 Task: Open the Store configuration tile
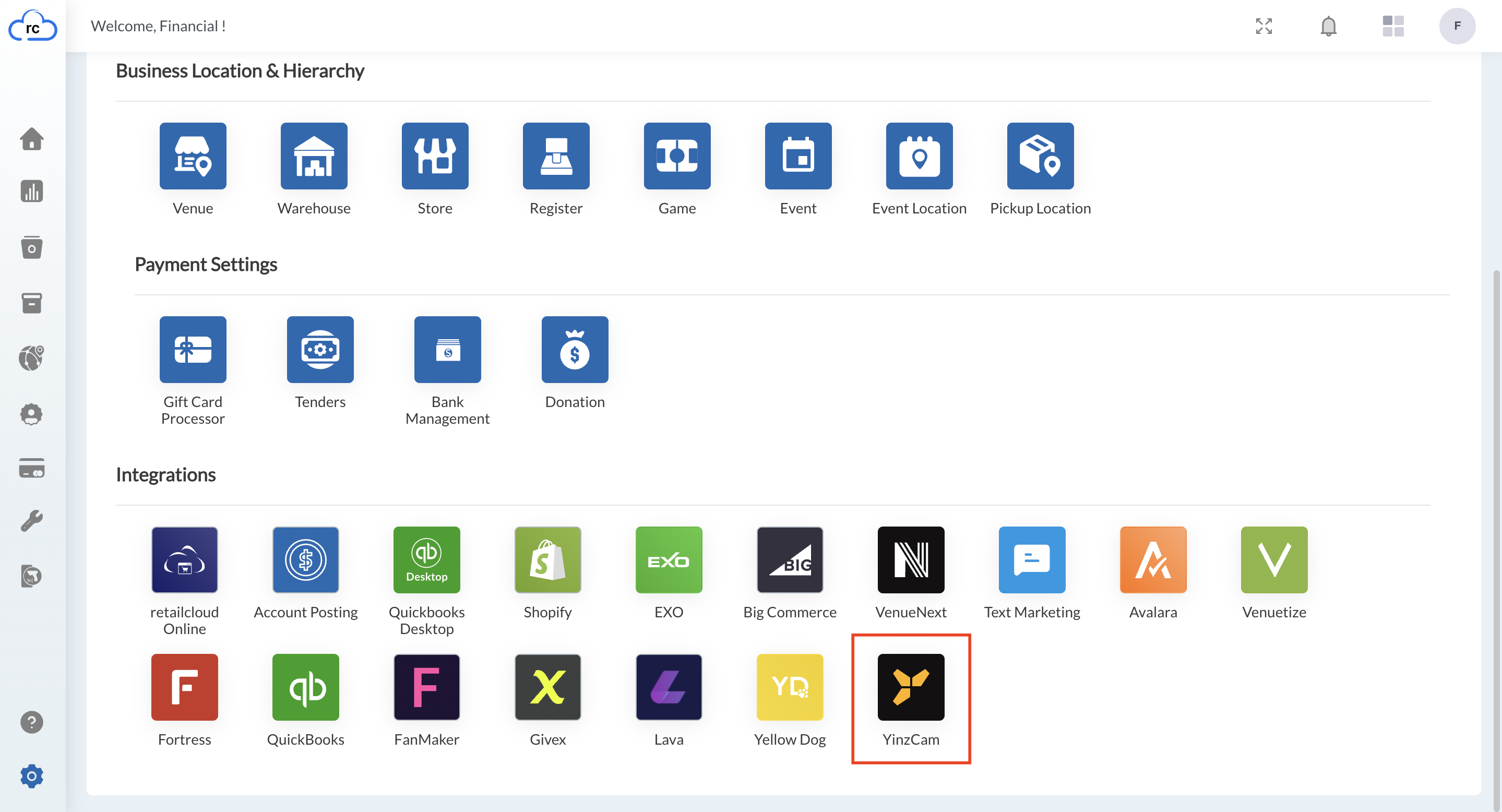[435, 156]
